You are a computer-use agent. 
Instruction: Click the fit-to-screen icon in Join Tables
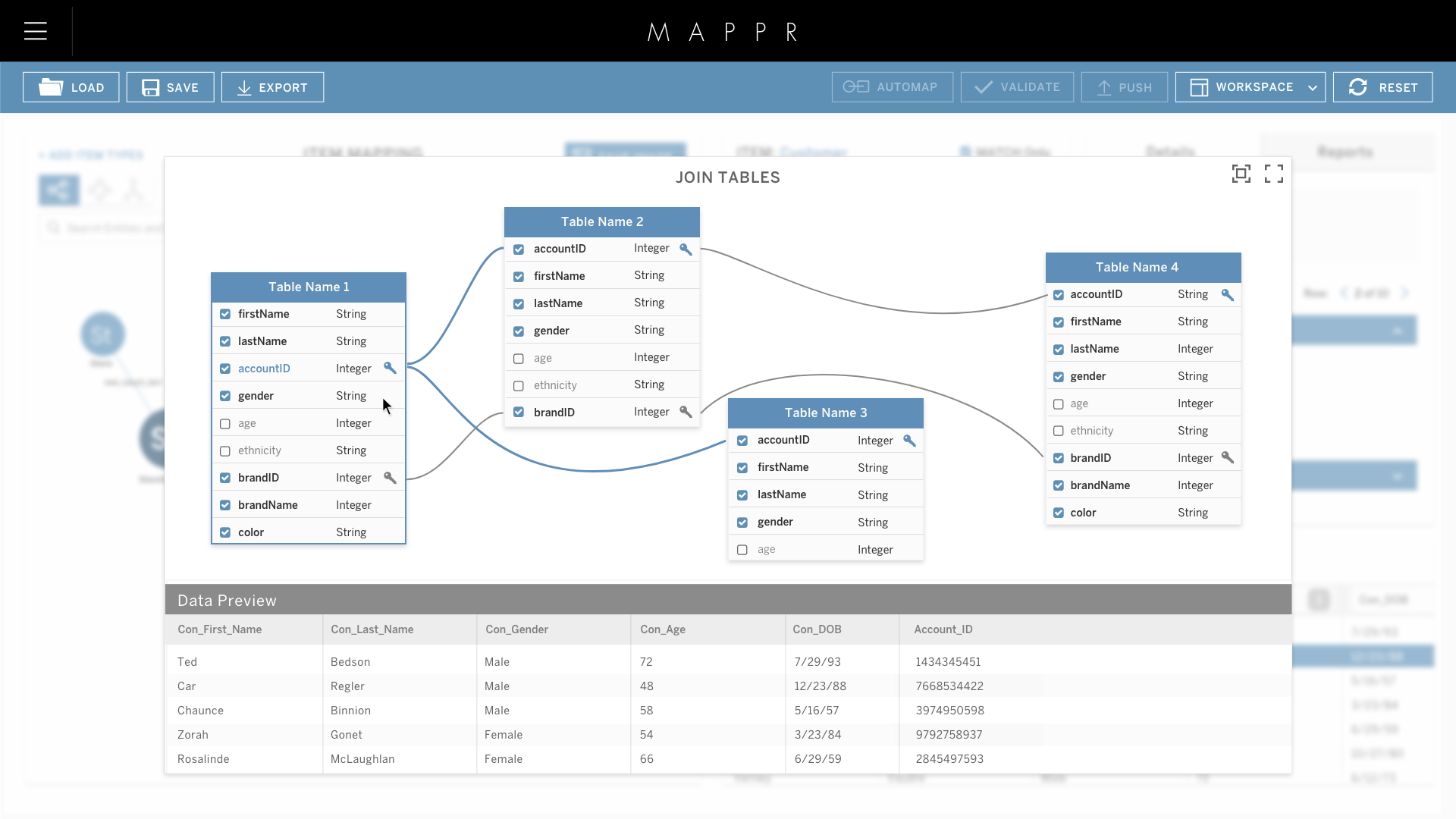1241,174
